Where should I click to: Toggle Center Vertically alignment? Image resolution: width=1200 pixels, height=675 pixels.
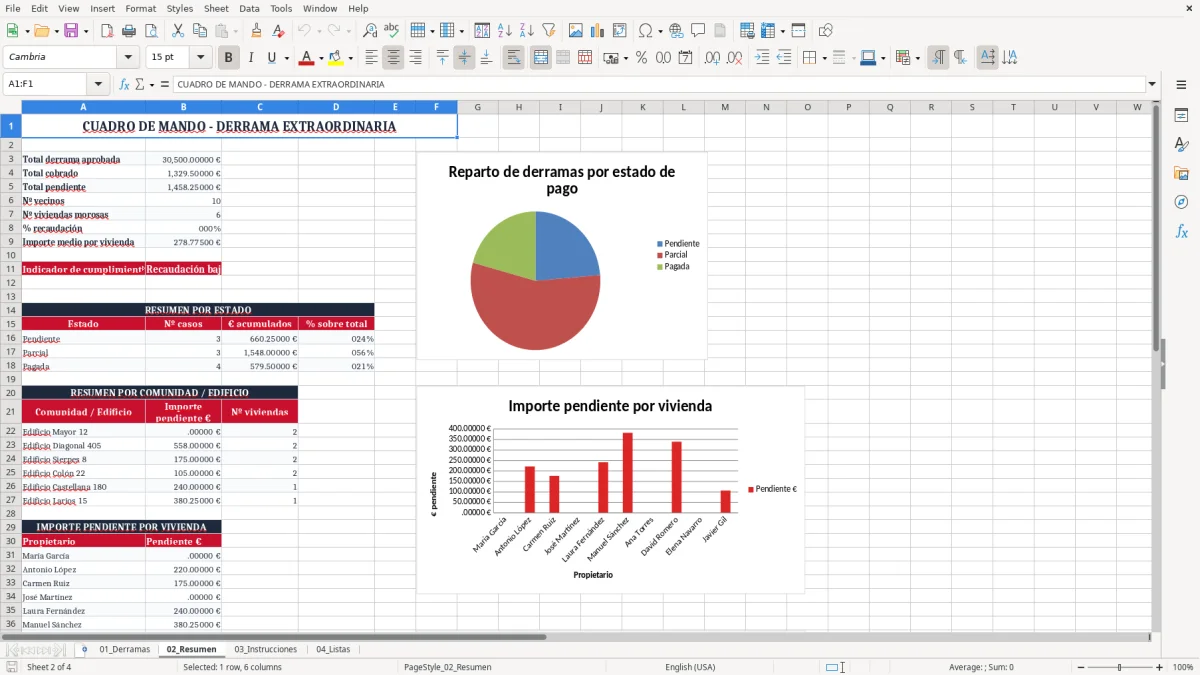pos(464,58)
